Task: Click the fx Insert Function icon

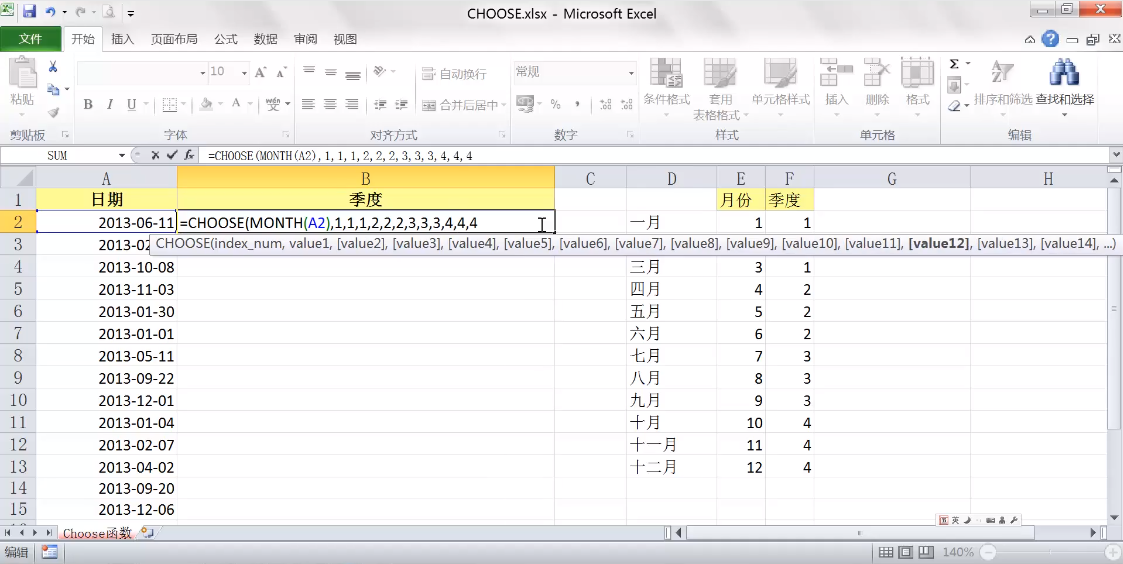Action: [x=189, y=155]
